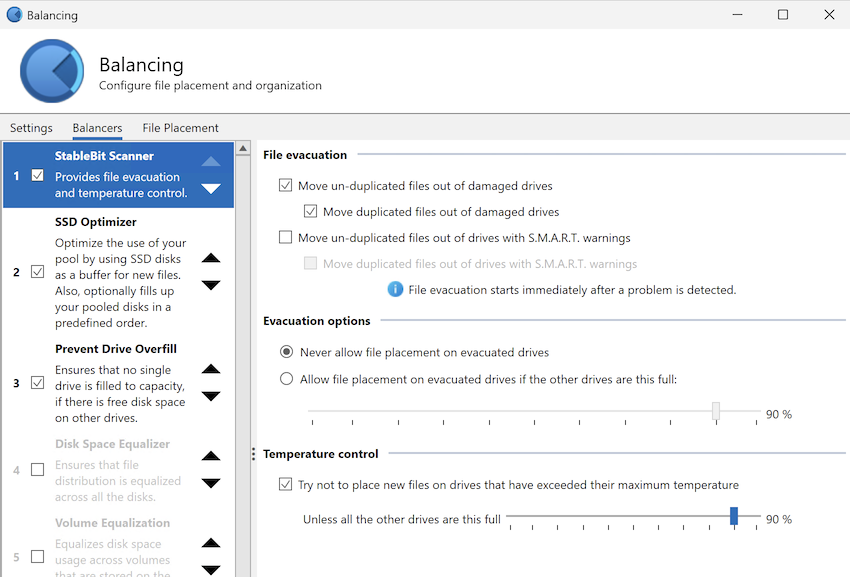
Task: Click the splitter grip dots between panels
Action: click(253, 454)
